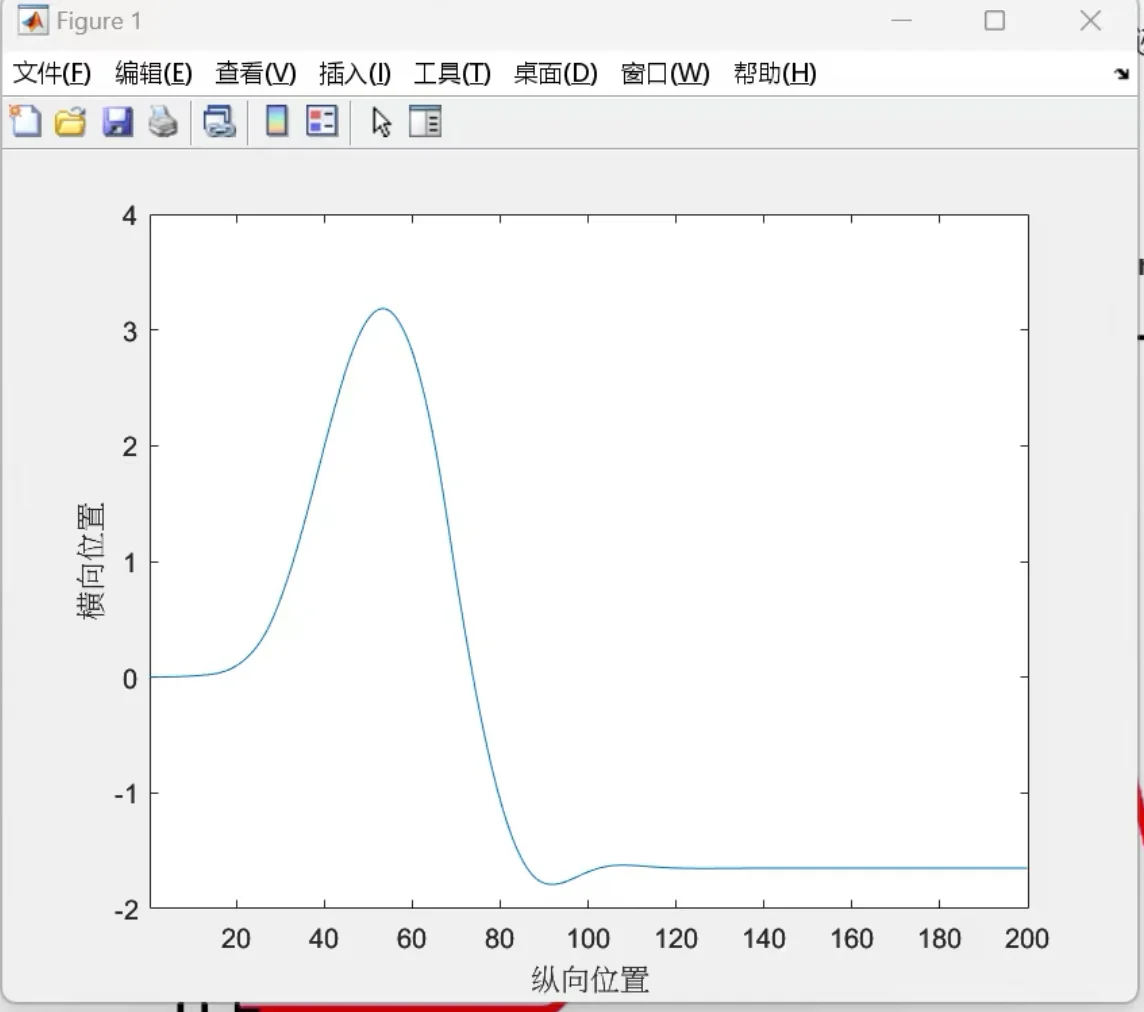Click the Link Plot toolbar icon
The width and height of the screenshot is (1144, 1012).
219,122
